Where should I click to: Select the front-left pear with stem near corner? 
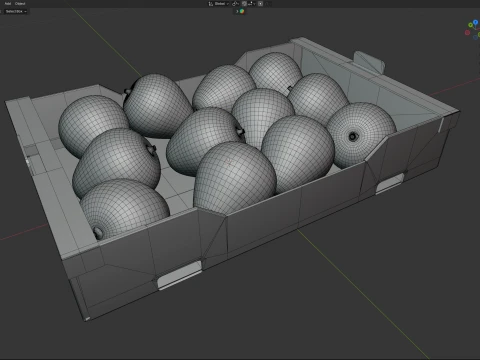pyautogui.click(x=124, y=209)
